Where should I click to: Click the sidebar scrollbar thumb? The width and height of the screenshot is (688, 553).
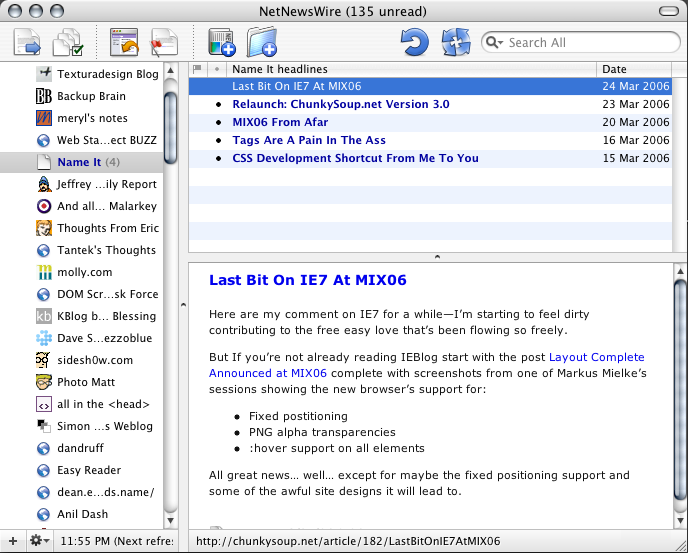171,128
